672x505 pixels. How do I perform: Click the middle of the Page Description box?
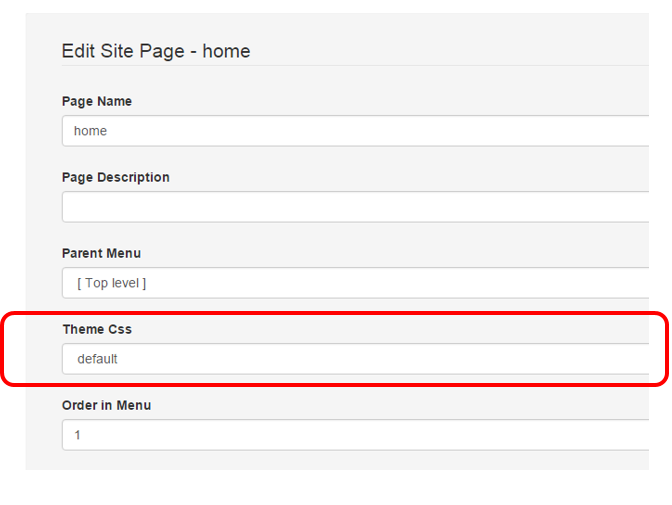pos(355,207)
